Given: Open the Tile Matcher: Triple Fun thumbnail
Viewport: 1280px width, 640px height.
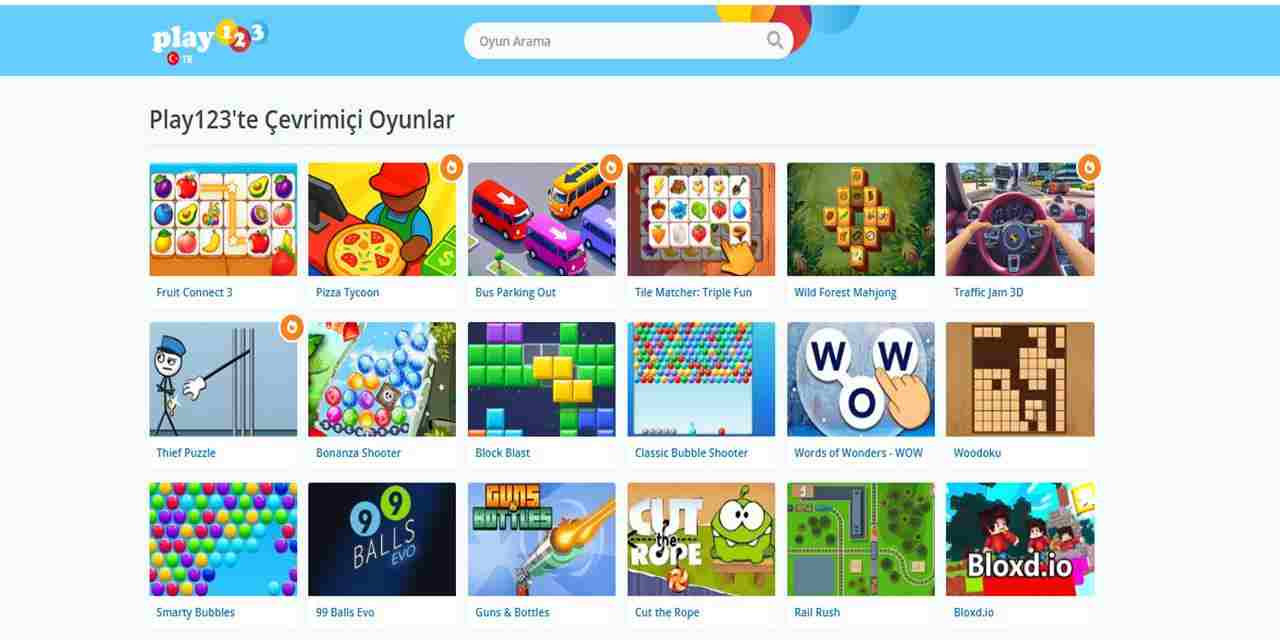Looking at the screenshot, I should 701,219.
